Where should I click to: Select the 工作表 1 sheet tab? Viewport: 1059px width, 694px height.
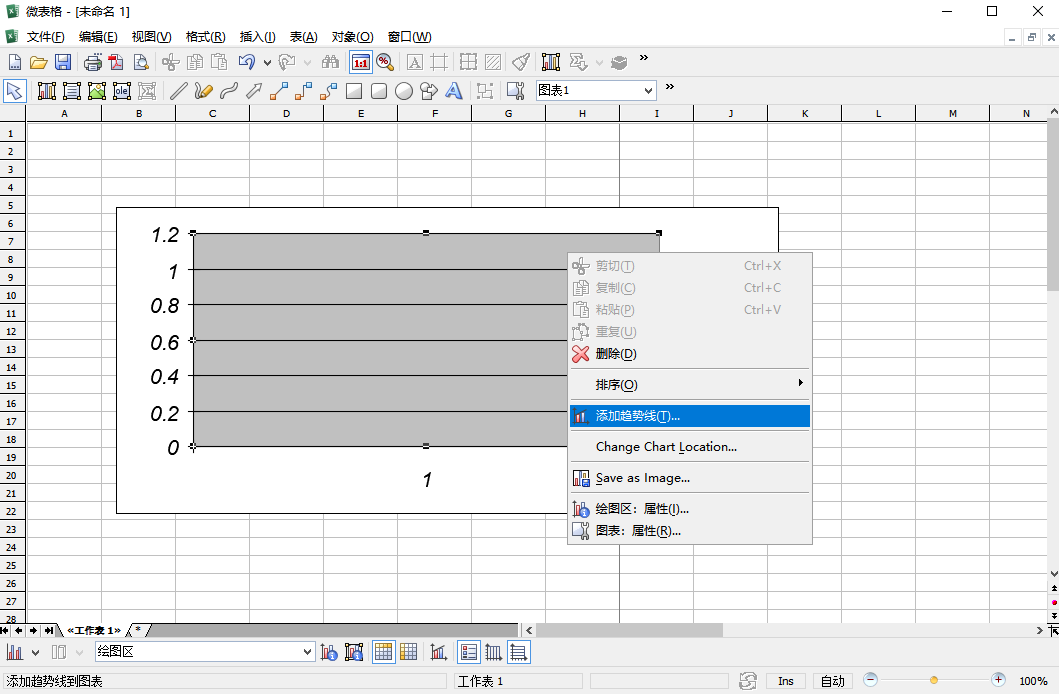coord(93,630)
